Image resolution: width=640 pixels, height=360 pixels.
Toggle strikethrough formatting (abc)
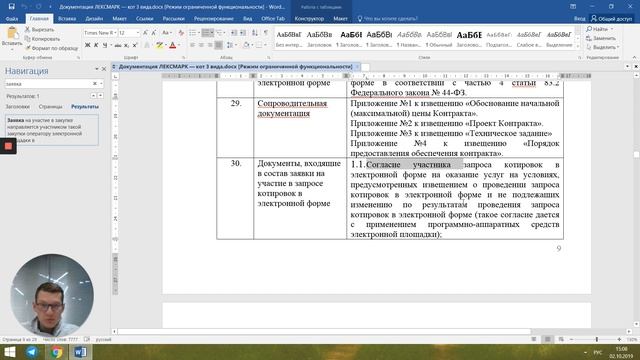click(118, 45)
